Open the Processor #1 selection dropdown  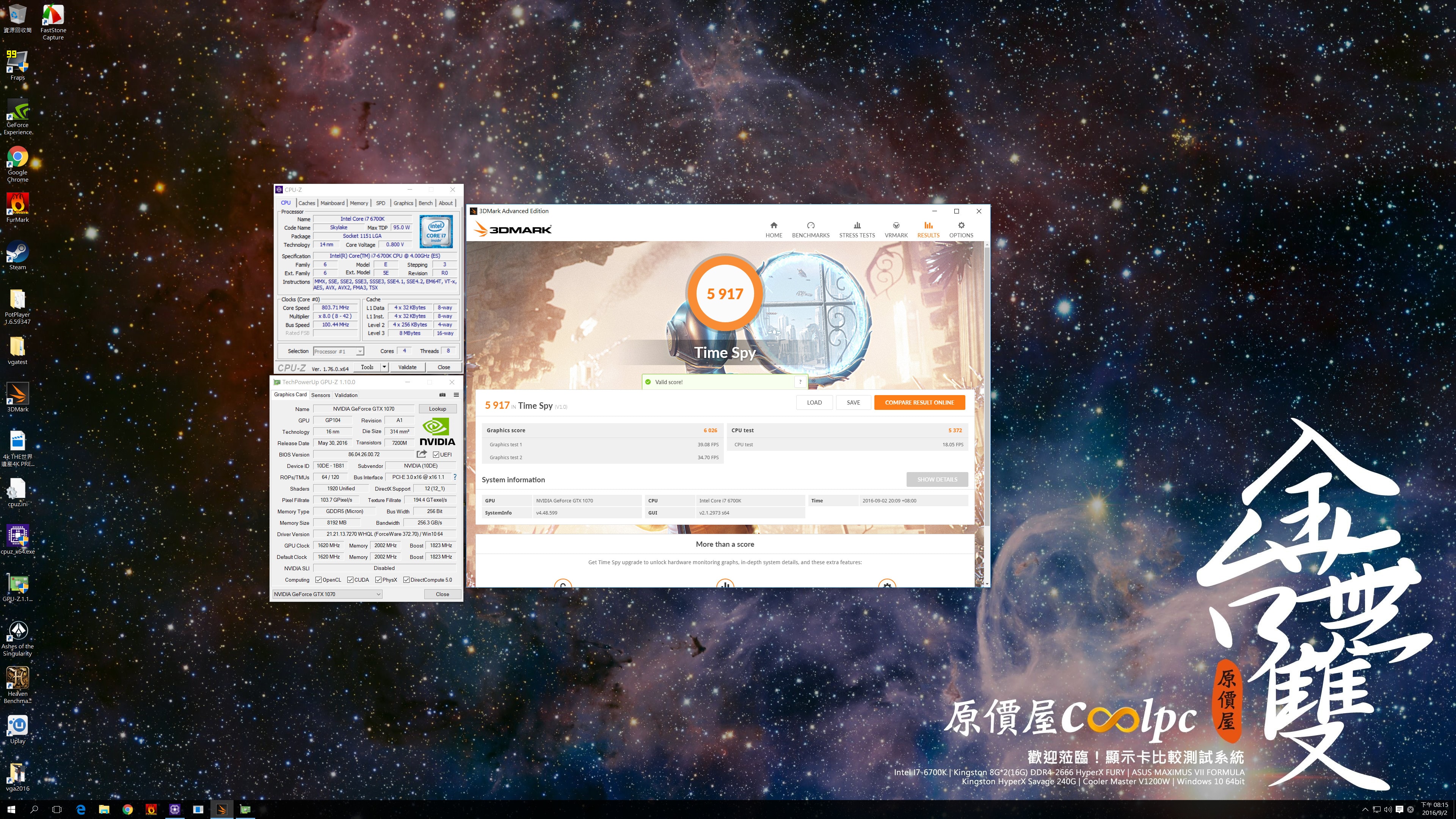338,351
